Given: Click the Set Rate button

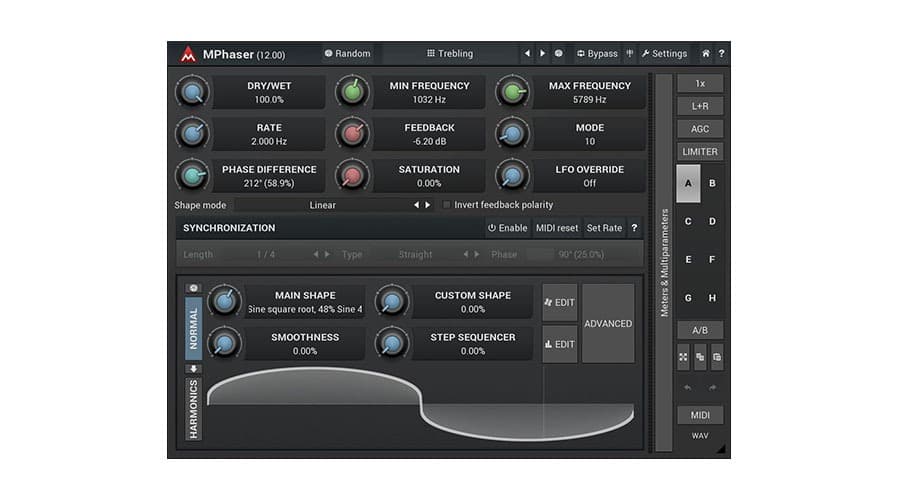Looking at the screenshot, I should tap(604, 228).
